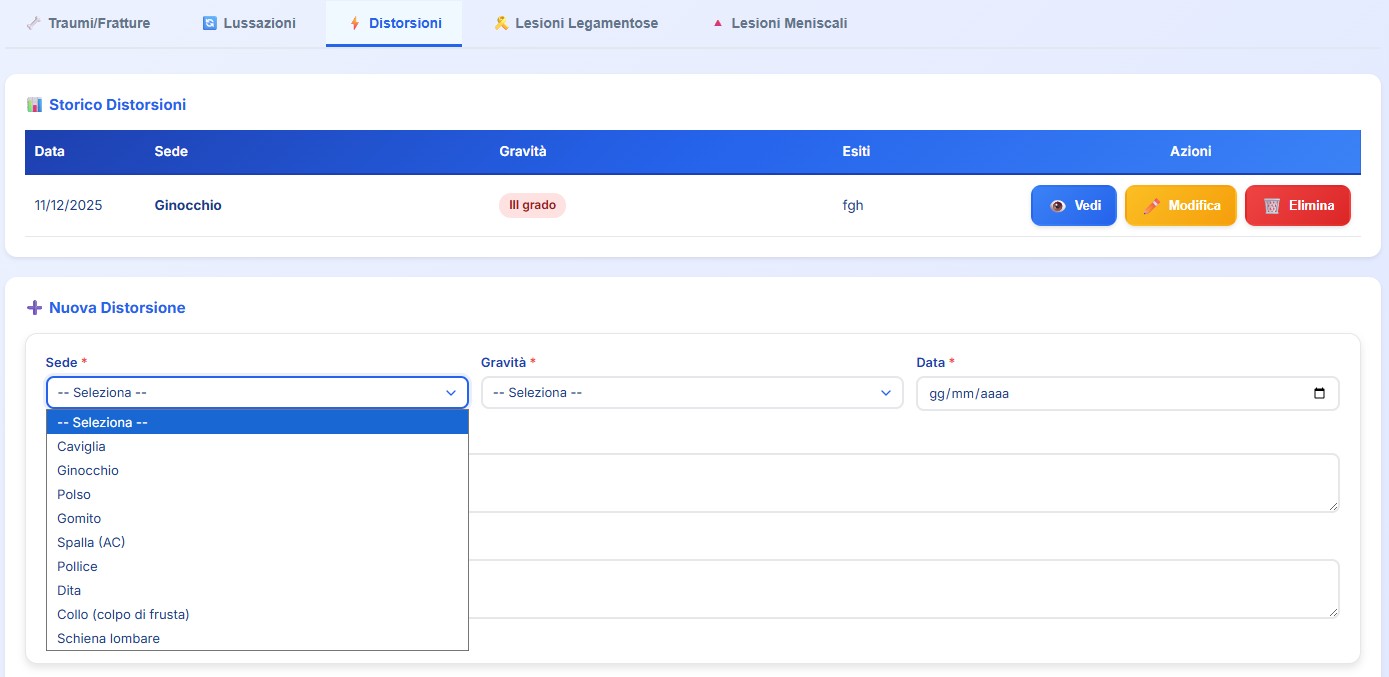The height and width of the screenshot is (677, 1389).
Task: Choose Spalla (AC) in the Sede list
Action: click(x=91, y=542)
